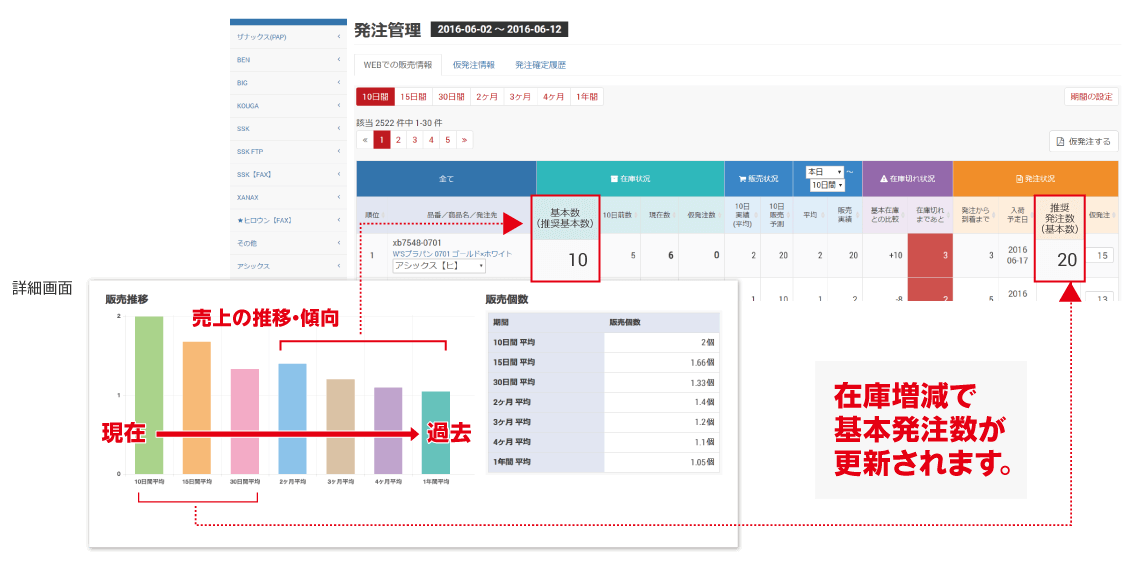
Task: Go to page 4
Action: click(432, 140)
